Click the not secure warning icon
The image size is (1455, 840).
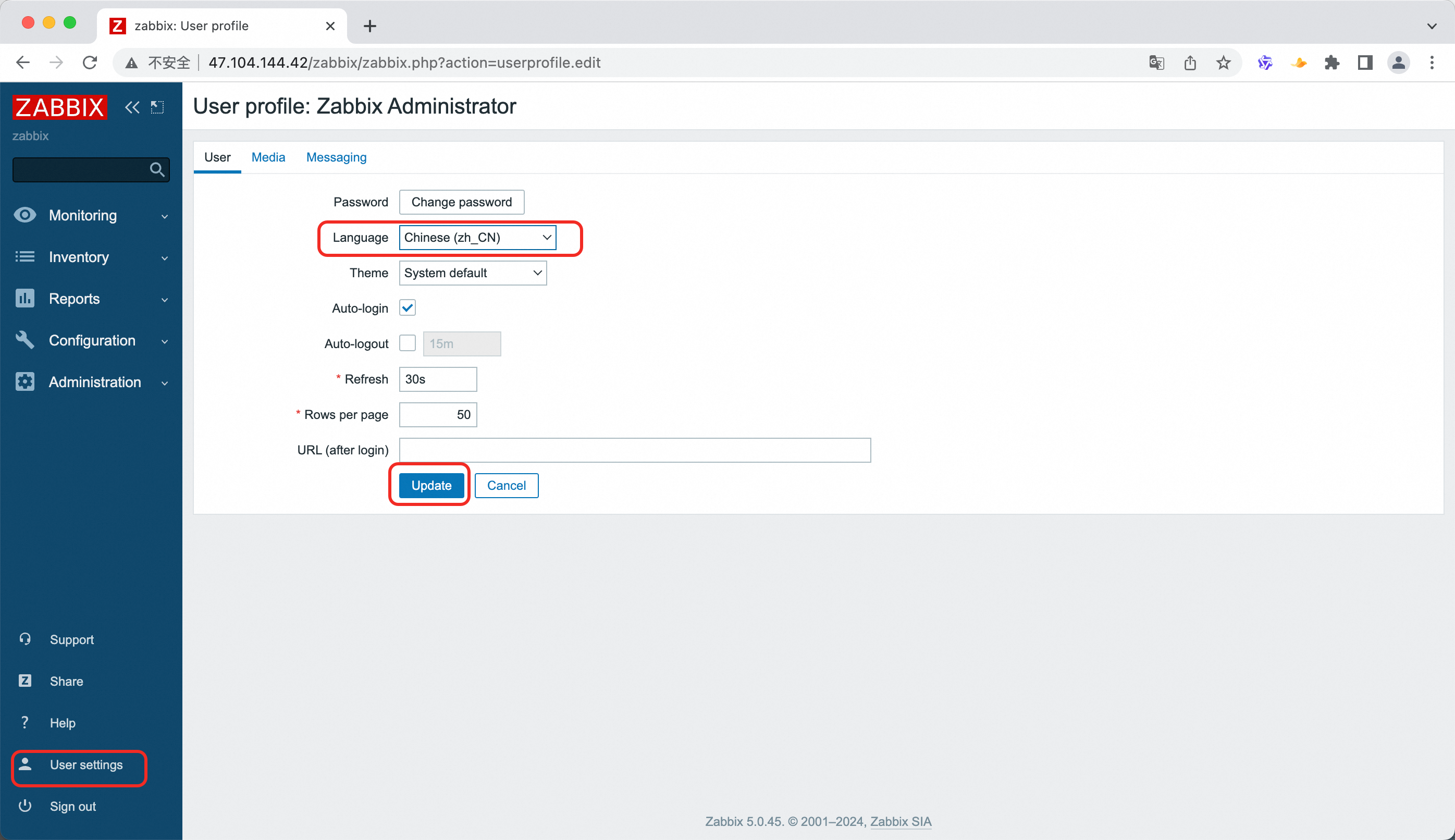click(x=131, y=63)
